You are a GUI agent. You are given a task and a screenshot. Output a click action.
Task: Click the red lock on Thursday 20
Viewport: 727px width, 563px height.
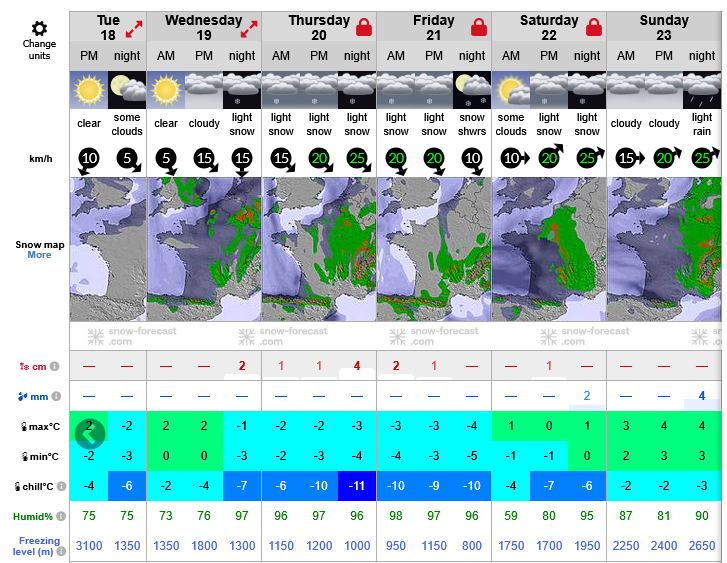(364, 27)
